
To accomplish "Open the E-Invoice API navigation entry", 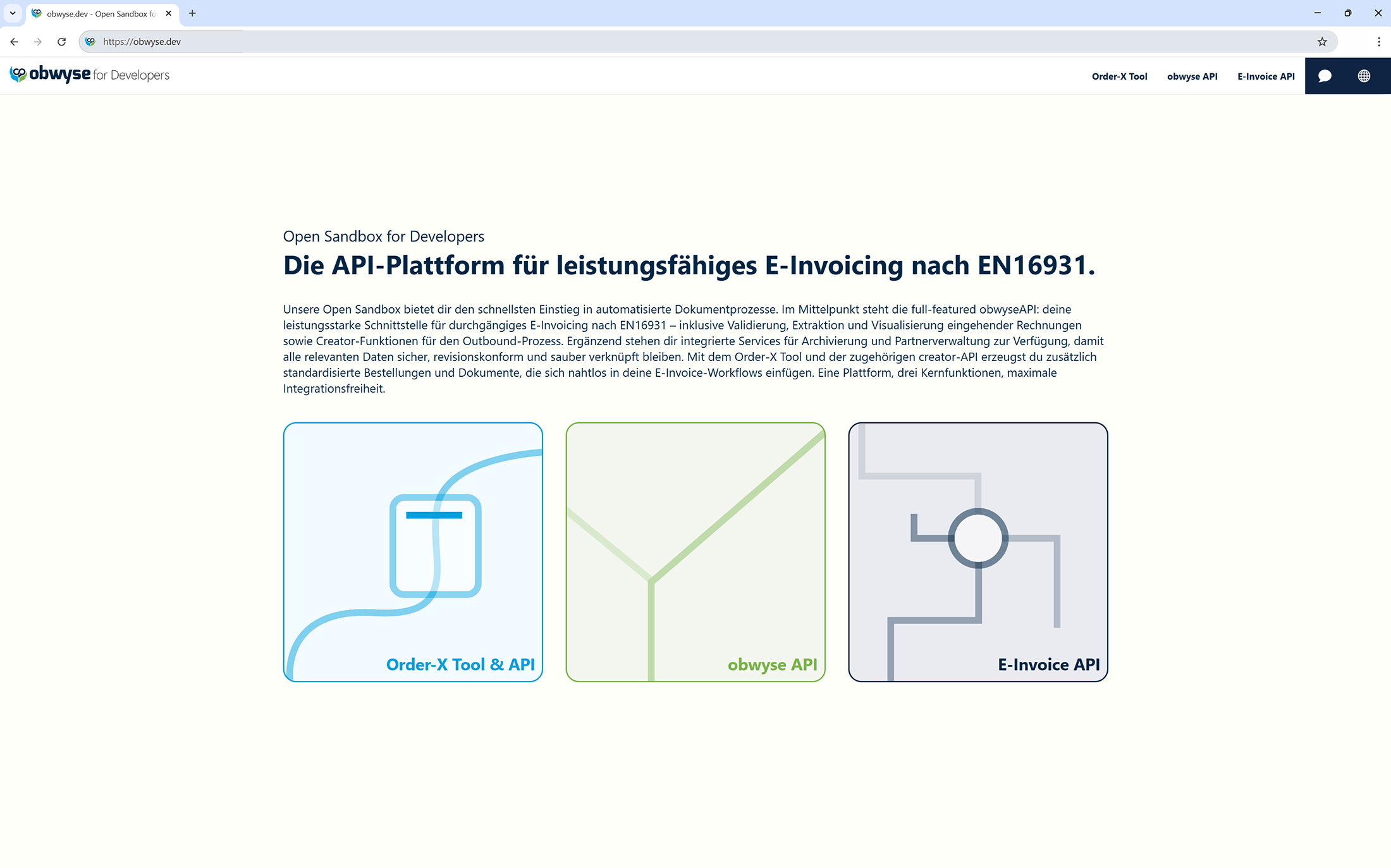I will click(x=1265, y=76).
